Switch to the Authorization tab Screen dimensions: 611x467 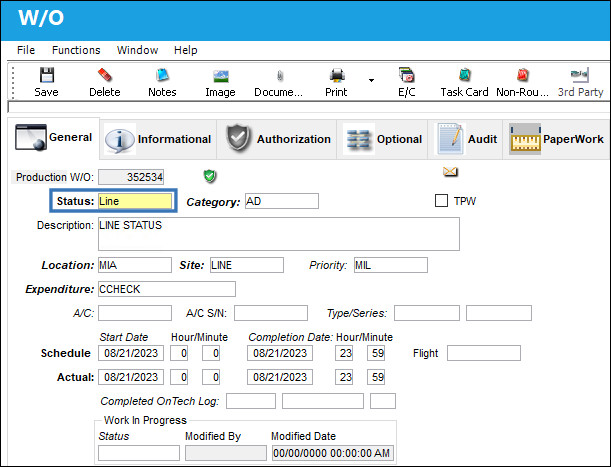[x=277, y=139]
